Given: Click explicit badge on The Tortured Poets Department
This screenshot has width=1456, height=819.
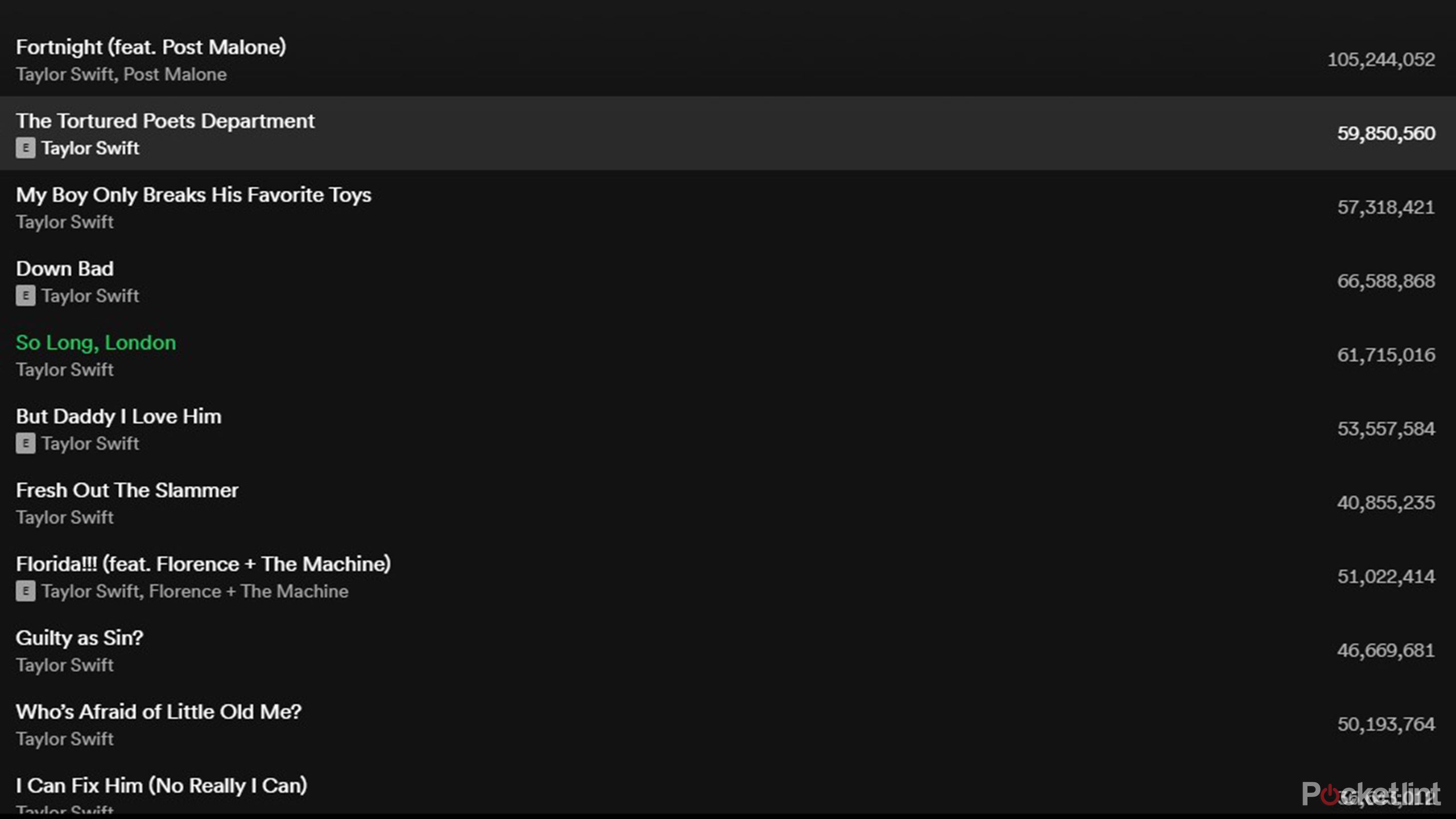Looking at the screenshot, I should coord(26,148).
